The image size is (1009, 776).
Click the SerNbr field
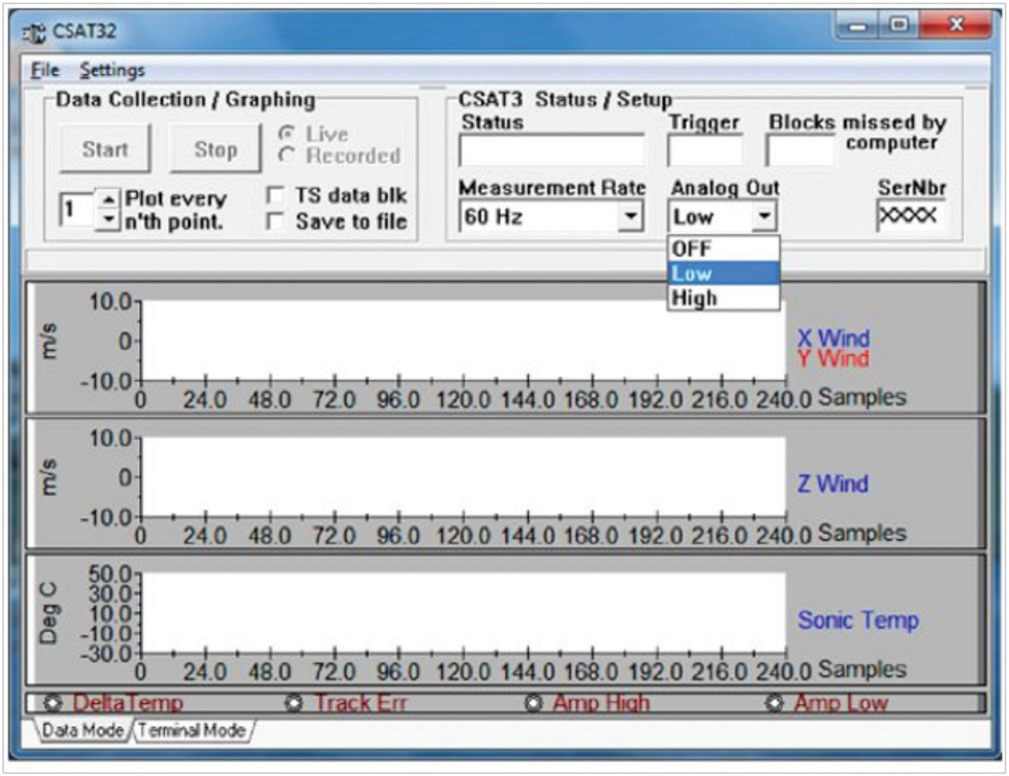coord(910,216)
